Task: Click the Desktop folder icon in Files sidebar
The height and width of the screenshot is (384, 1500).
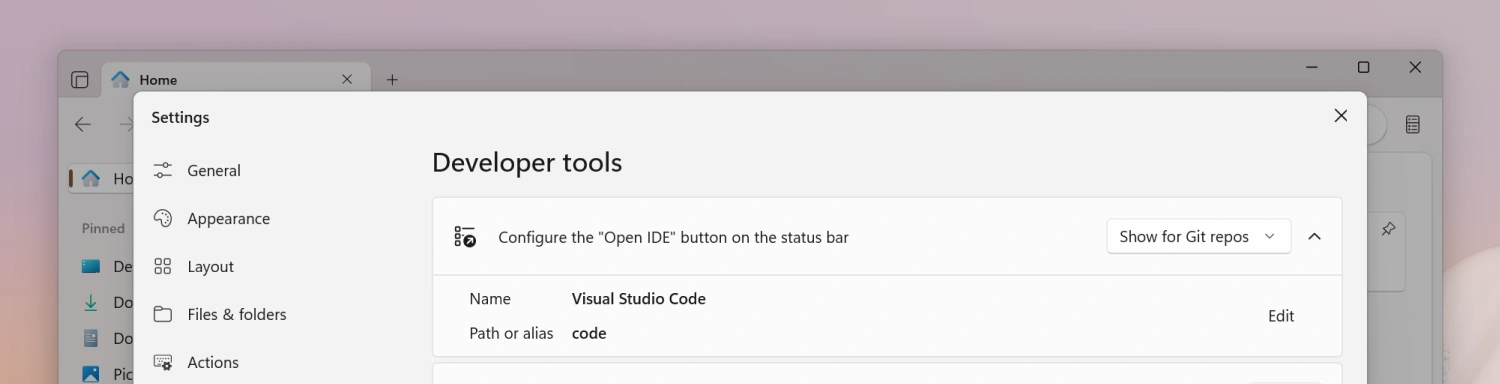Action: [91, 266]
